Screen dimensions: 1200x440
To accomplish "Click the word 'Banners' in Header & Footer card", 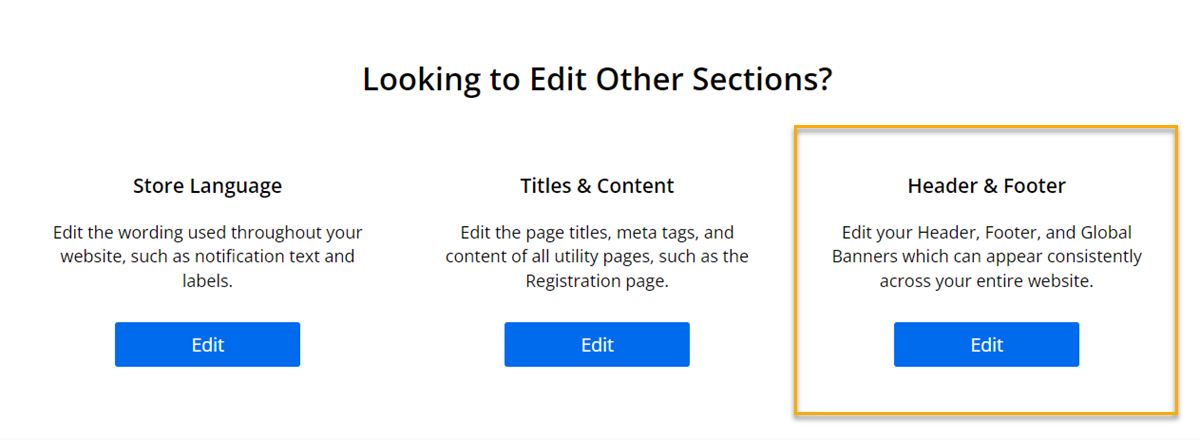I will point(865,257).
